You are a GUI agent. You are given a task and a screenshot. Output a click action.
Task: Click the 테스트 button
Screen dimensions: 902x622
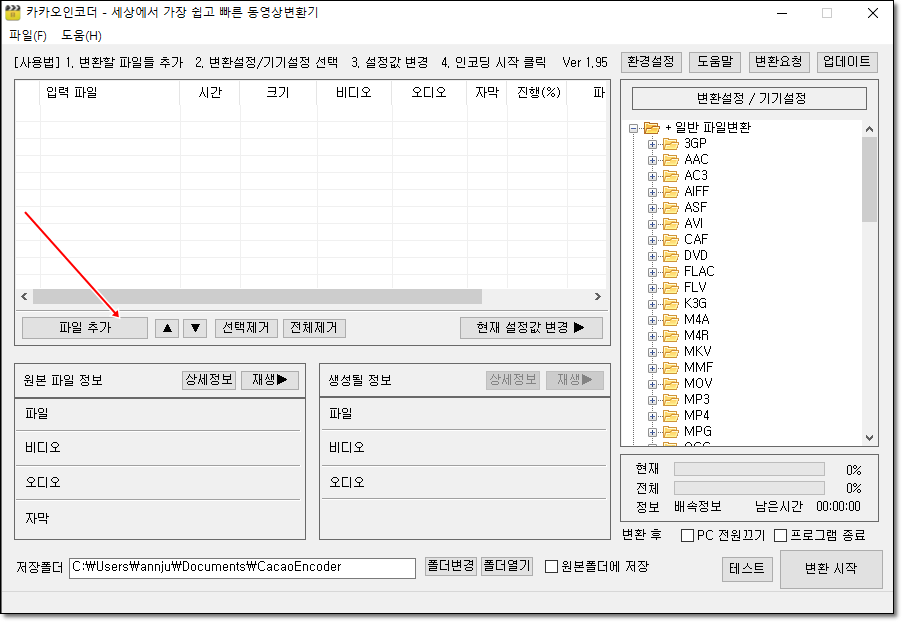coord(747,569)
